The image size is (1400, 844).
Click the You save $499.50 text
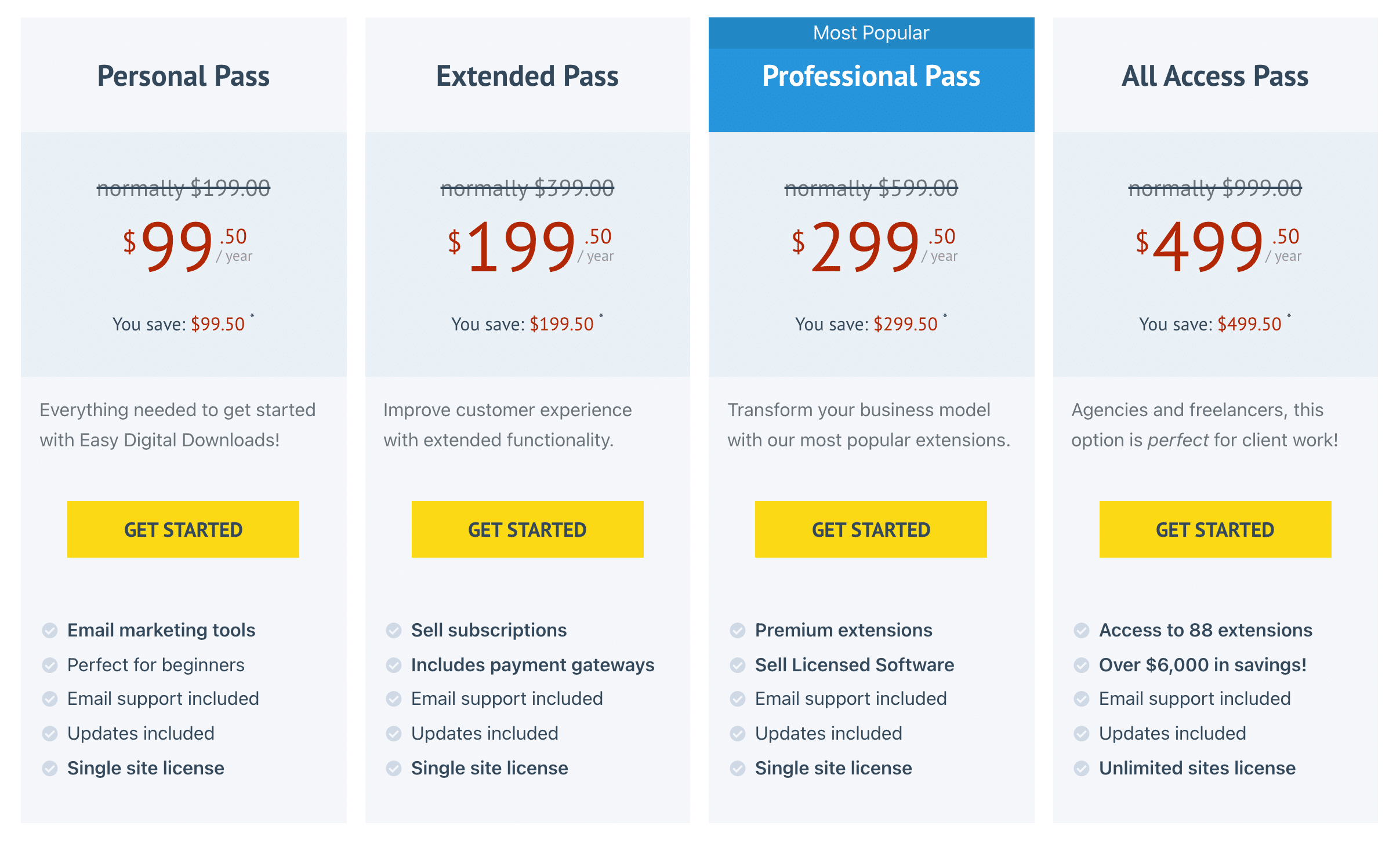1215,324
